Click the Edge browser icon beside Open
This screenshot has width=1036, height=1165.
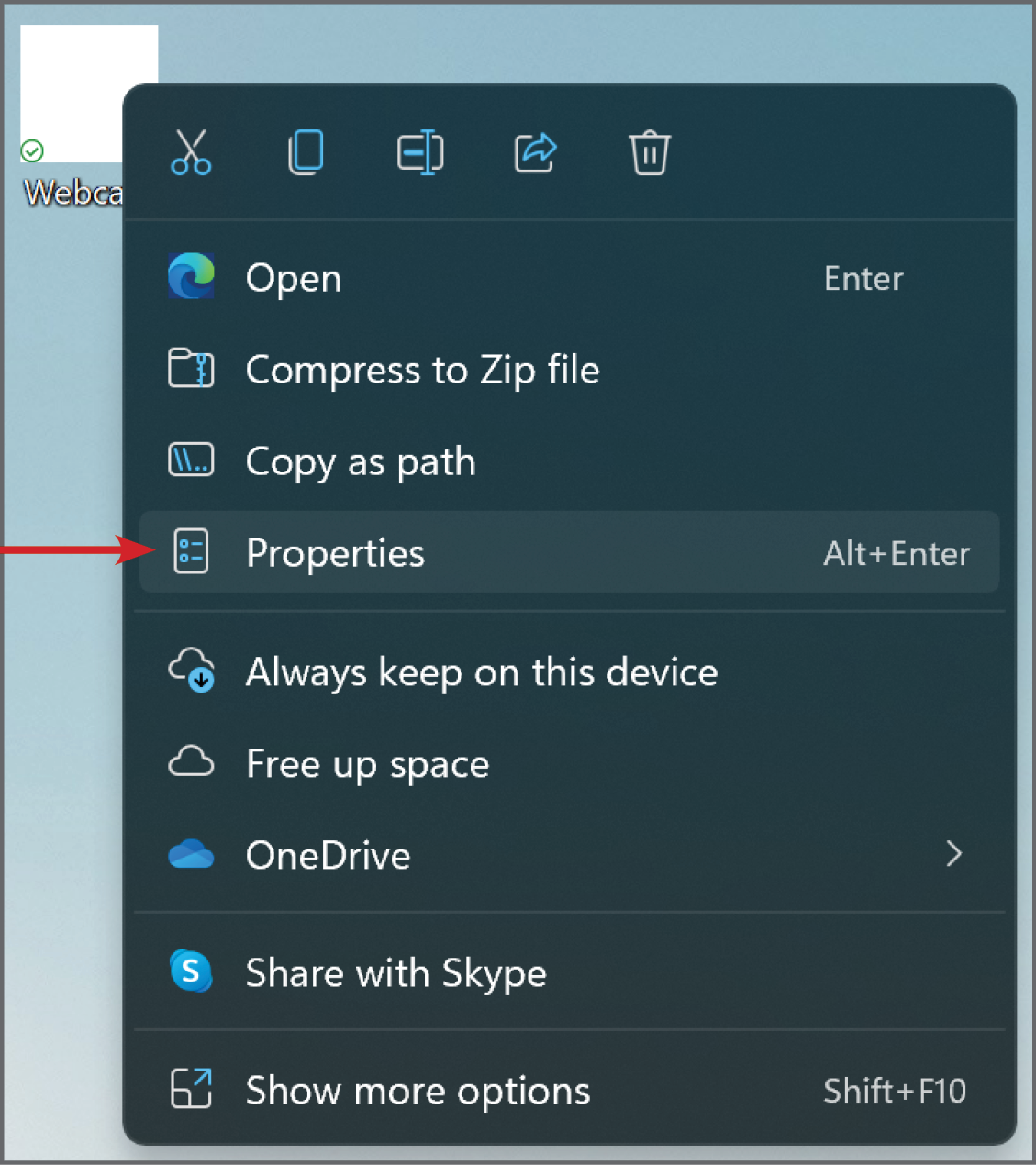[191, 276]
